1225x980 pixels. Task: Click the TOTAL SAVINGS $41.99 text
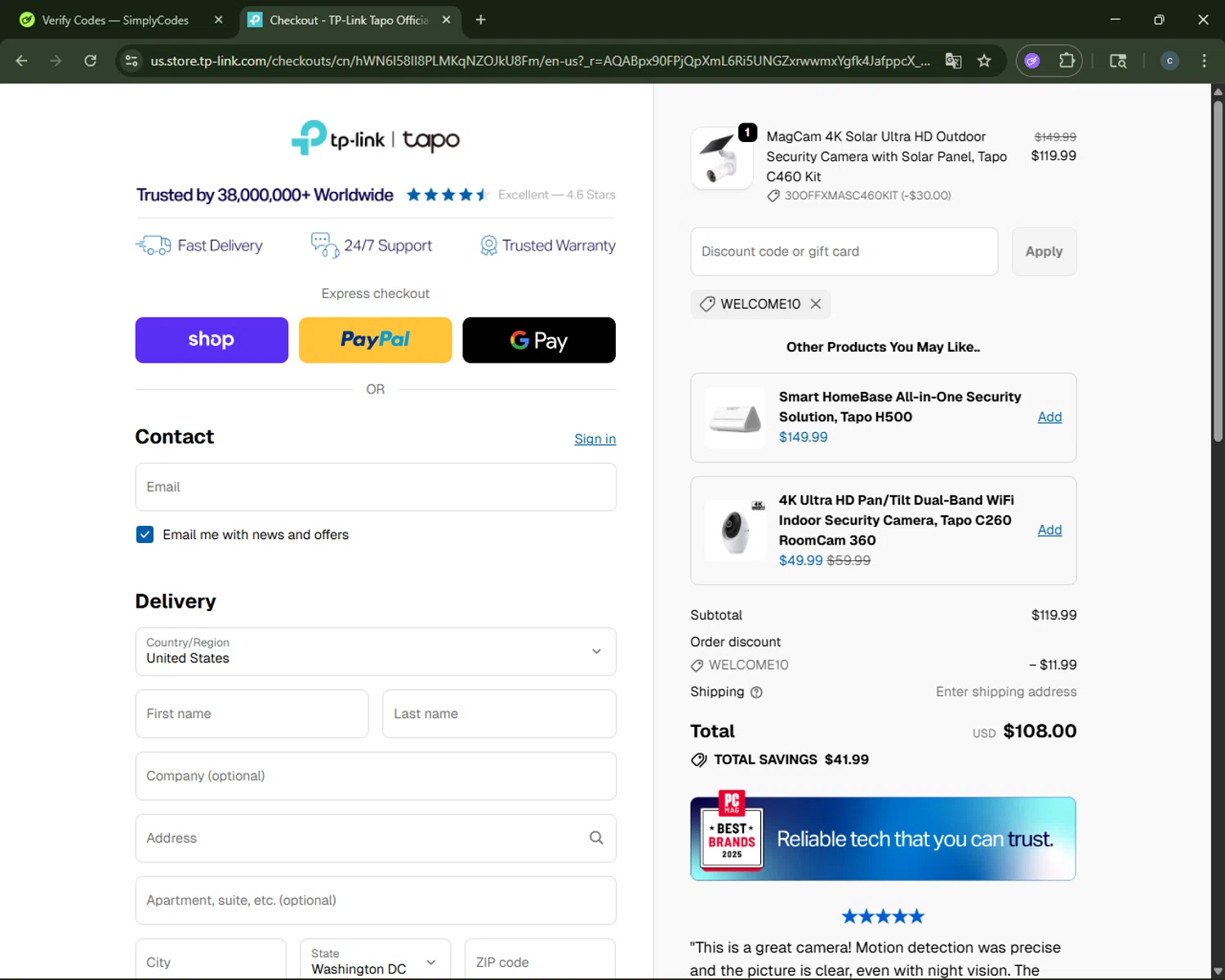791,759
